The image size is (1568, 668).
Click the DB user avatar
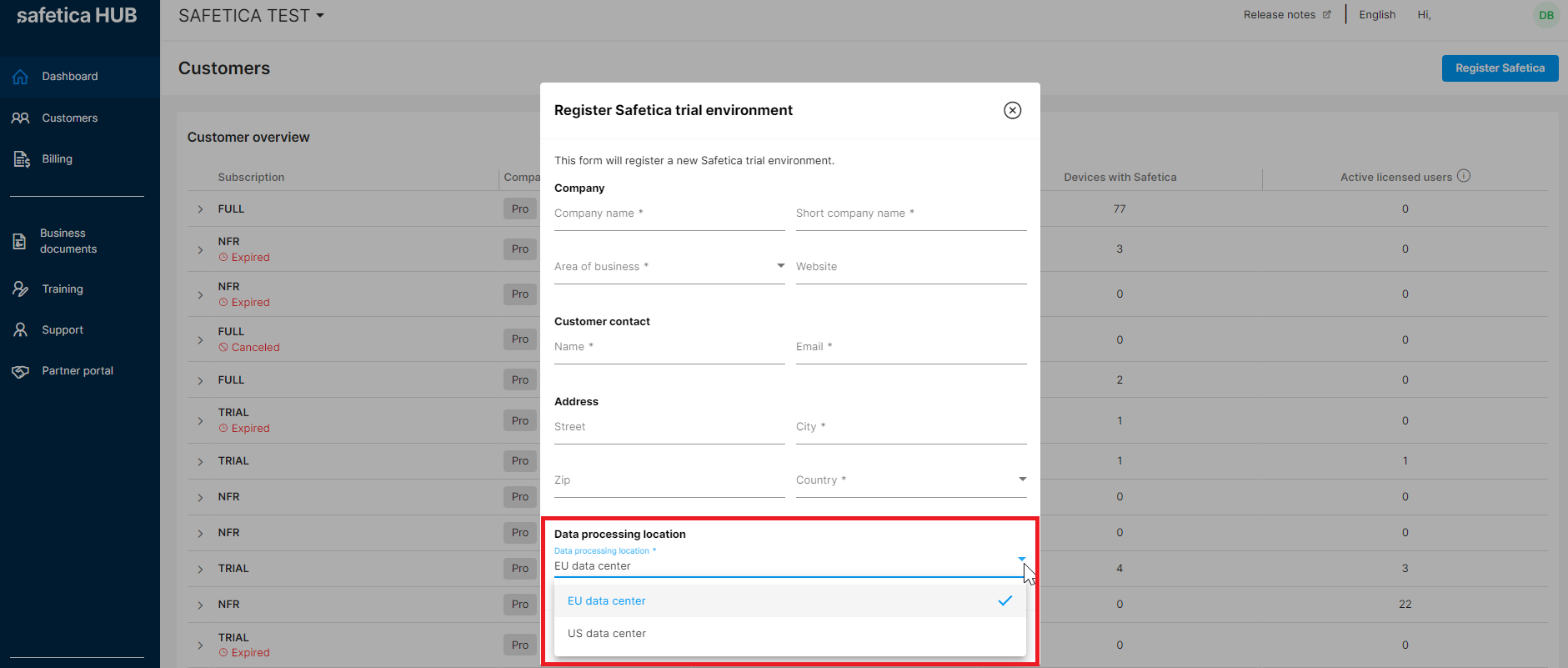coord(1546,15)
